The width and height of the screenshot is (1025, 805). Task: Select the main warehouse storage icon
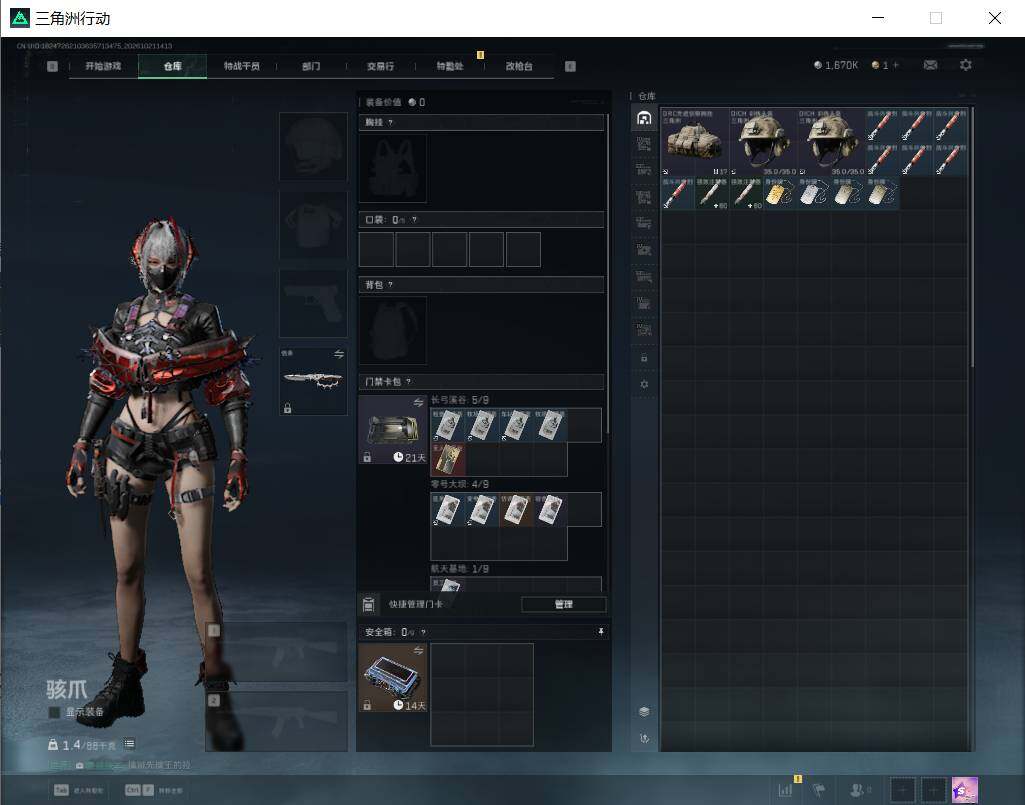(x=644, y=118)
